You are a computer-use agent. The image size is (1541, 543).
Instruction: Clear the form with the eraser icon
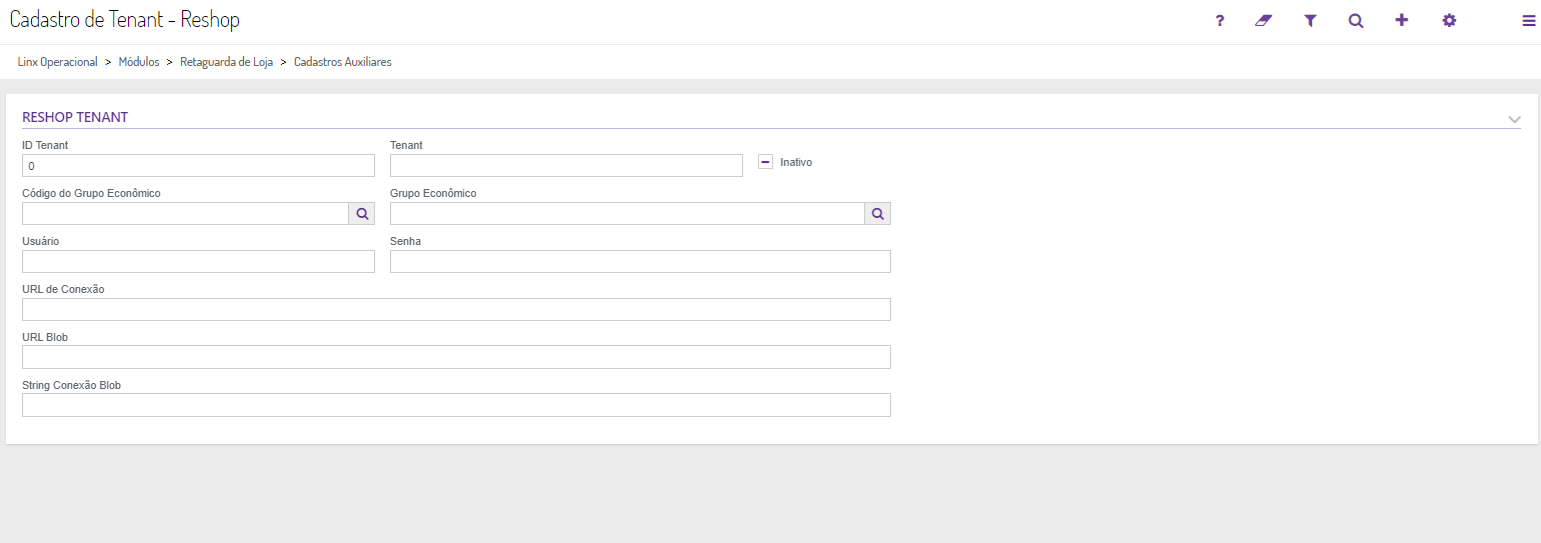coord(1264,20)
